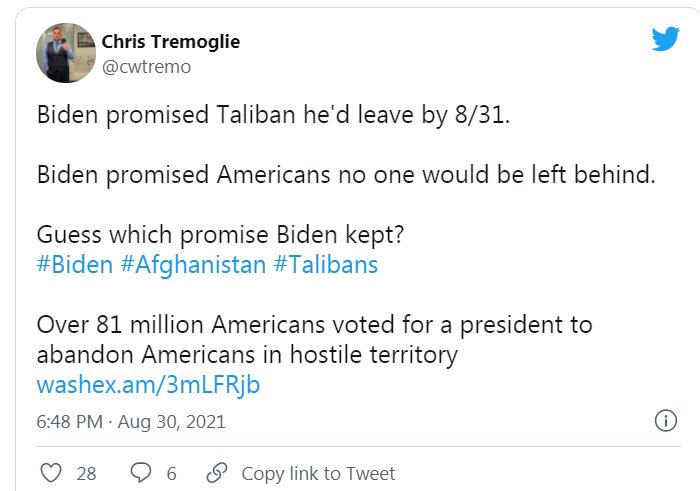The height and width of the screenshot is (491, 700).
Task: Open the @cwtremo handle link
Action: coord(146,67)
